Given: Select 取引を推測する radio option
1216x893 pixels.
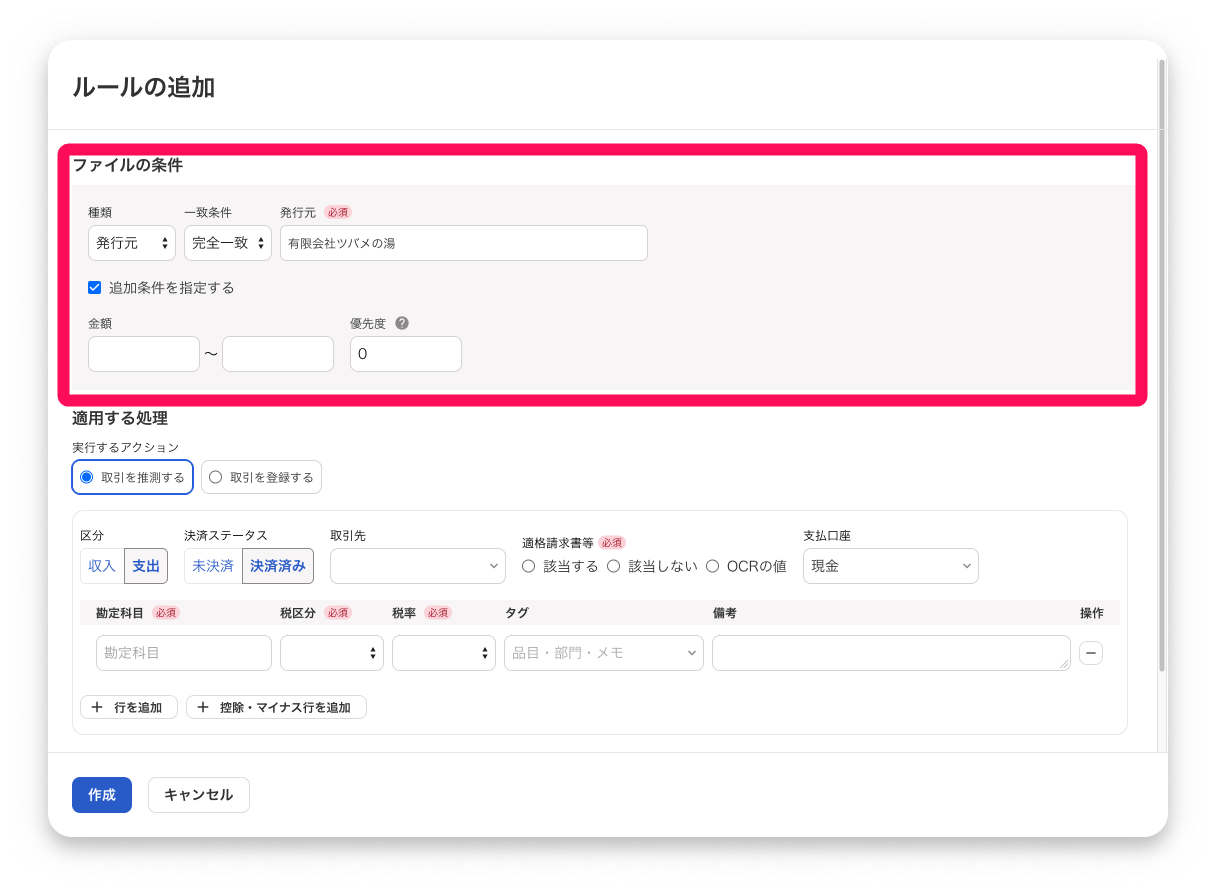Looking at the screenshot, I should point(132,477).
